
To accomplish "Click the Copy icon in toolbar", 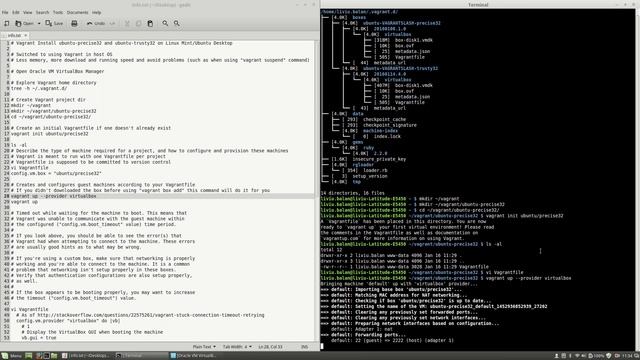I will click(x=138, y=23).
